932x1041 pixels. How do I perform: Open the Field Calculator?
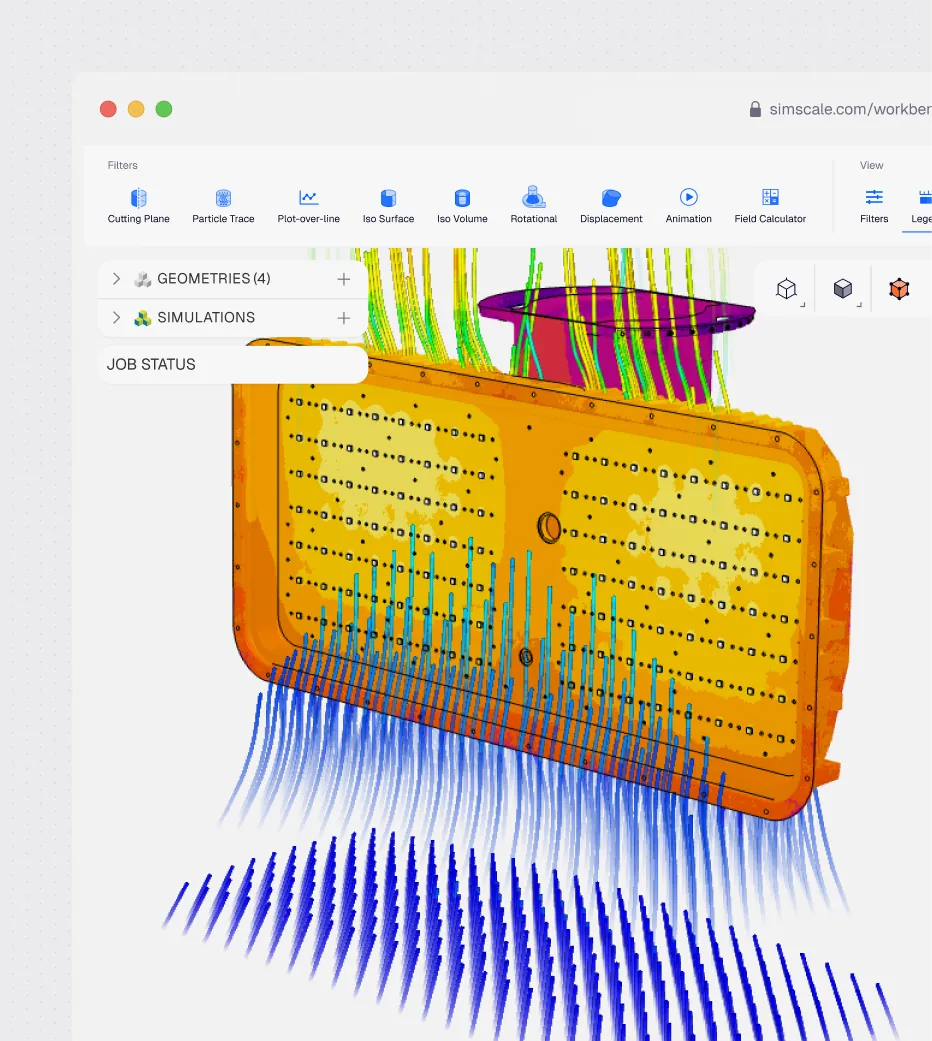pos(770,206)
